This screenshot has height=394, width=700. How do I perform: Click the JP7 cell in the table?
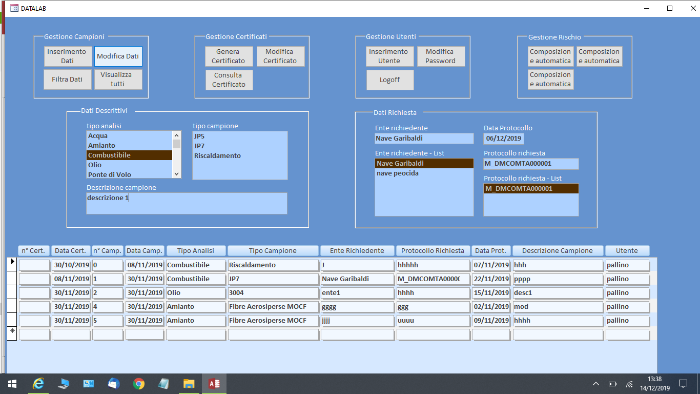click(x=273, y=279)
